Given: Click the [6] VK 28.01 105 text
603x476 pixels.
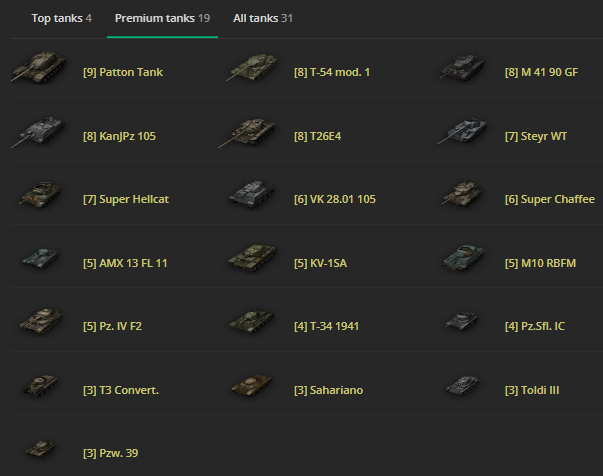Looking at the screenshot, I should [335, 199].
